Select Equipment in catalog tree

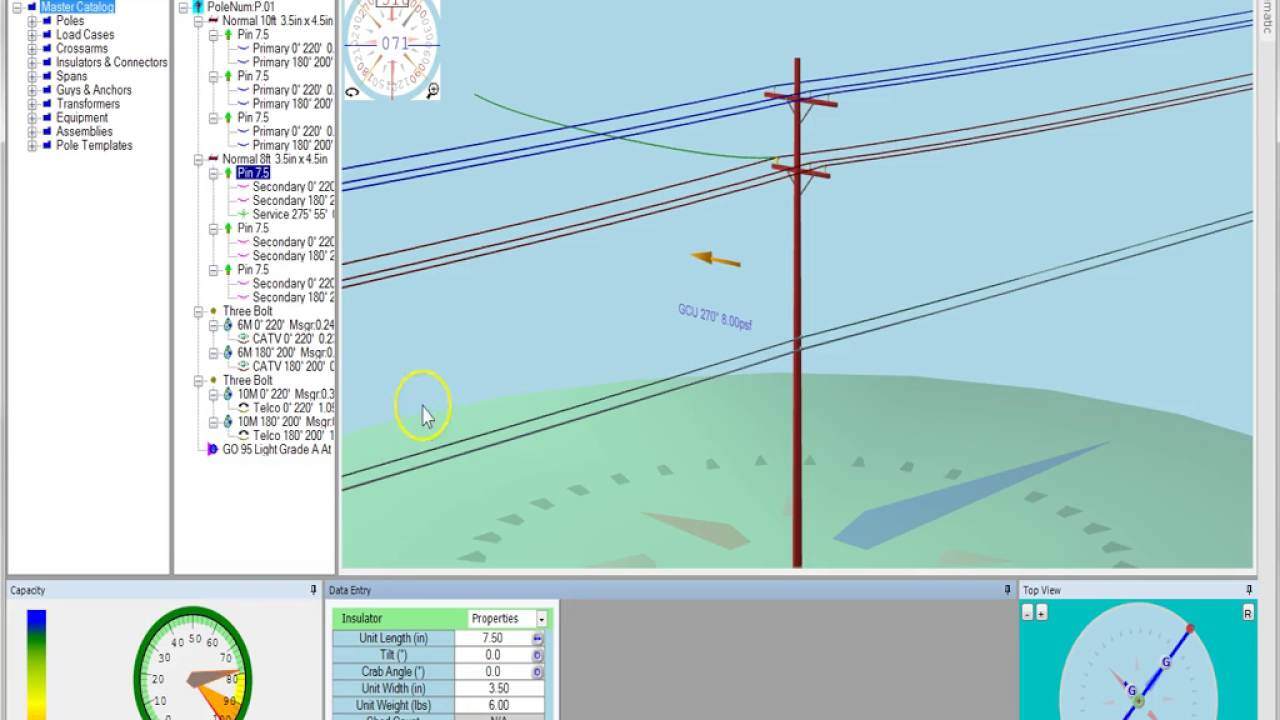(82, 118)
